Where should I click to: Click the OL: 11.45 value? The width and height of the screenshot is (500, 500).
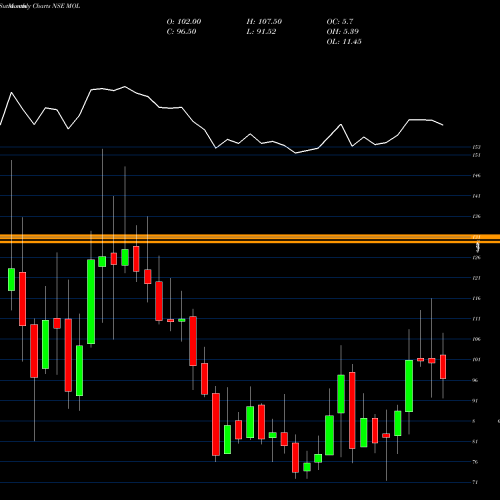(x=344, y=41)
